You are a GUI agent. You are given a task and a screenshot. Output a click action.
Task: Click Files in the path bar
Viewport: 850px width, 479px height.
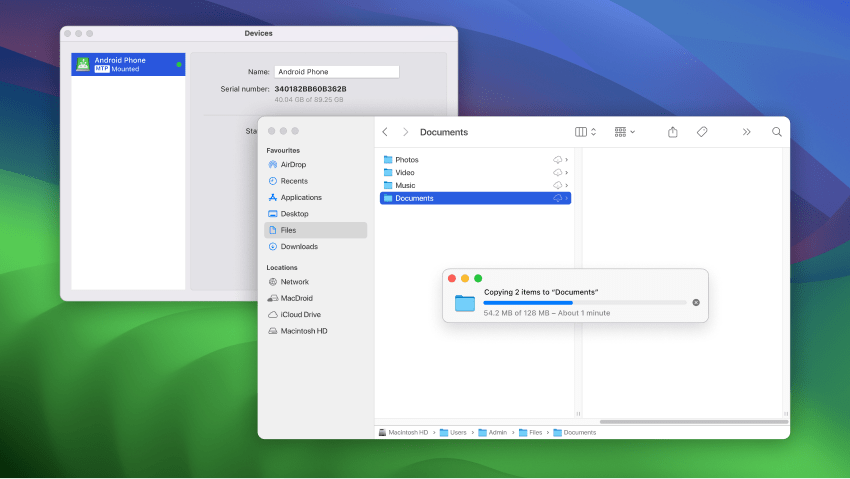531,432
